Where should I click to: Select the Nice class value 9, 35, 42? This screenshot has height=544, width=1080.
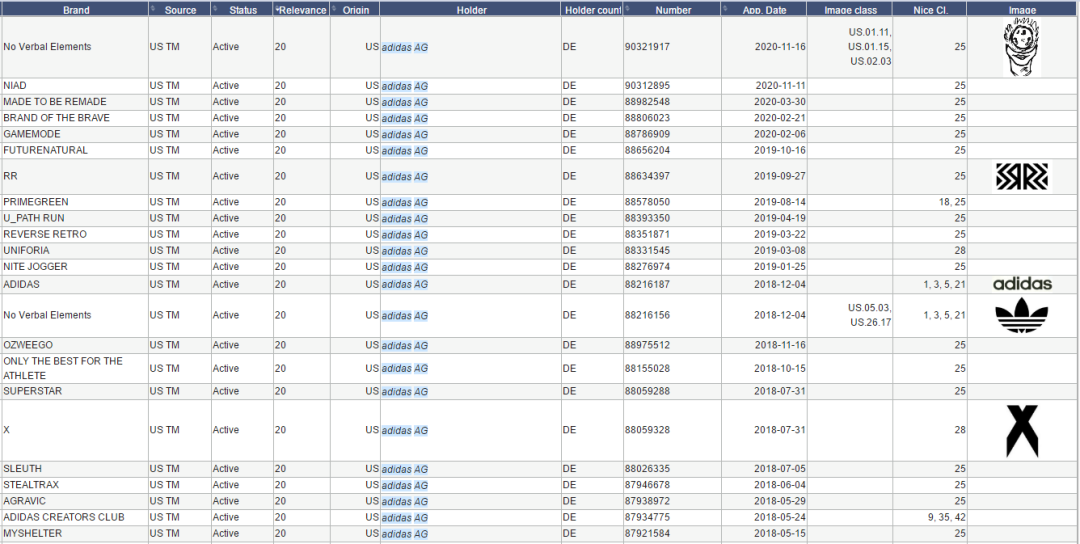947,517
